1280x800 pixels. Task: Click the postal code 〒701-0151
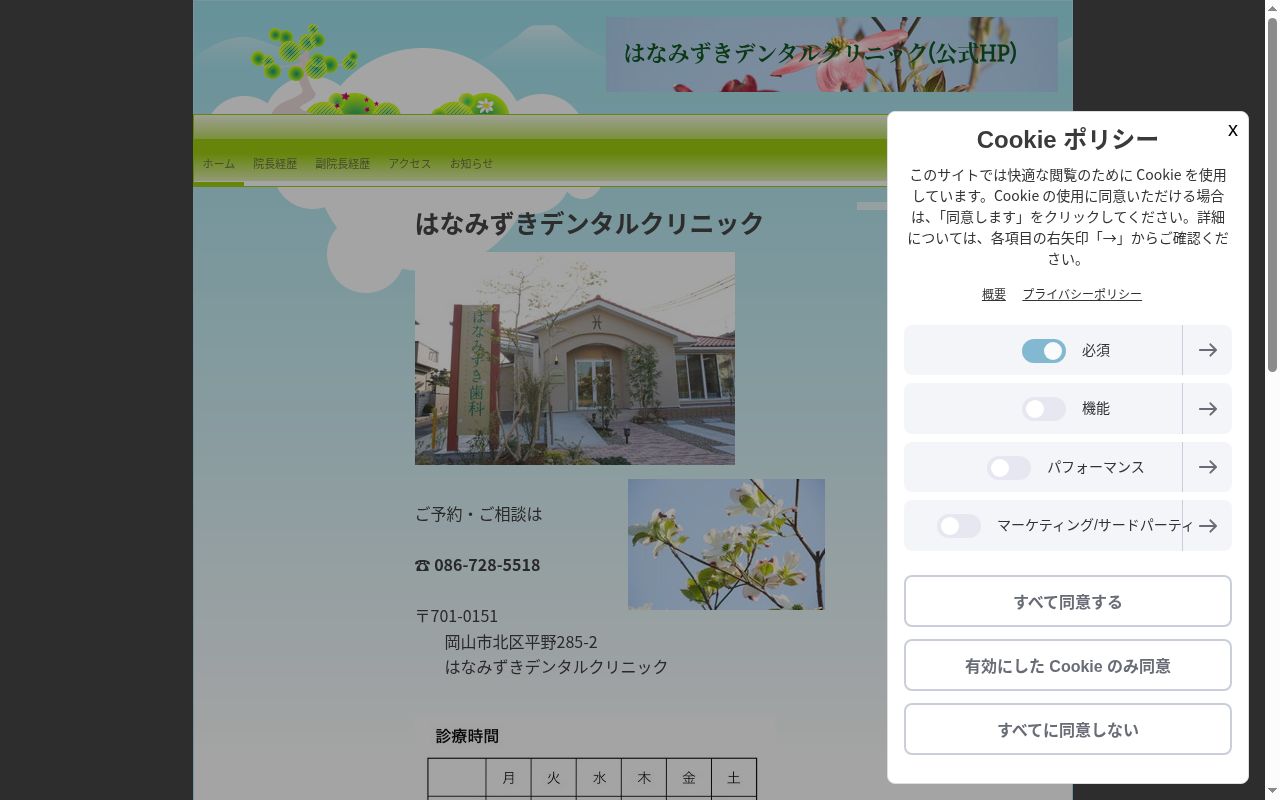tap(456, 616)
